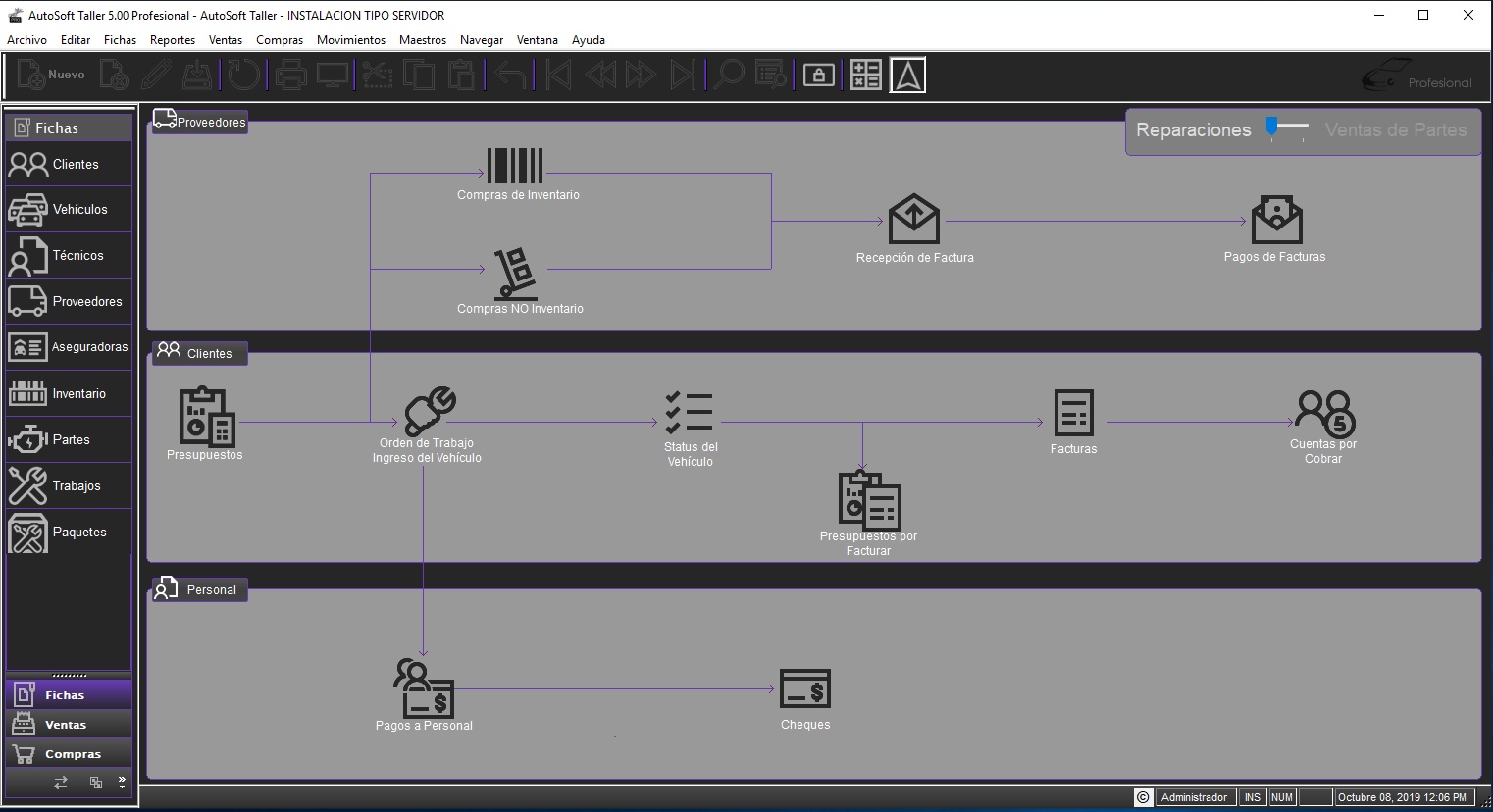Open Presupuestos por Facturar icon
Image resolution: width=1493 pixels, height=812 pixels.
pos(869,500)
